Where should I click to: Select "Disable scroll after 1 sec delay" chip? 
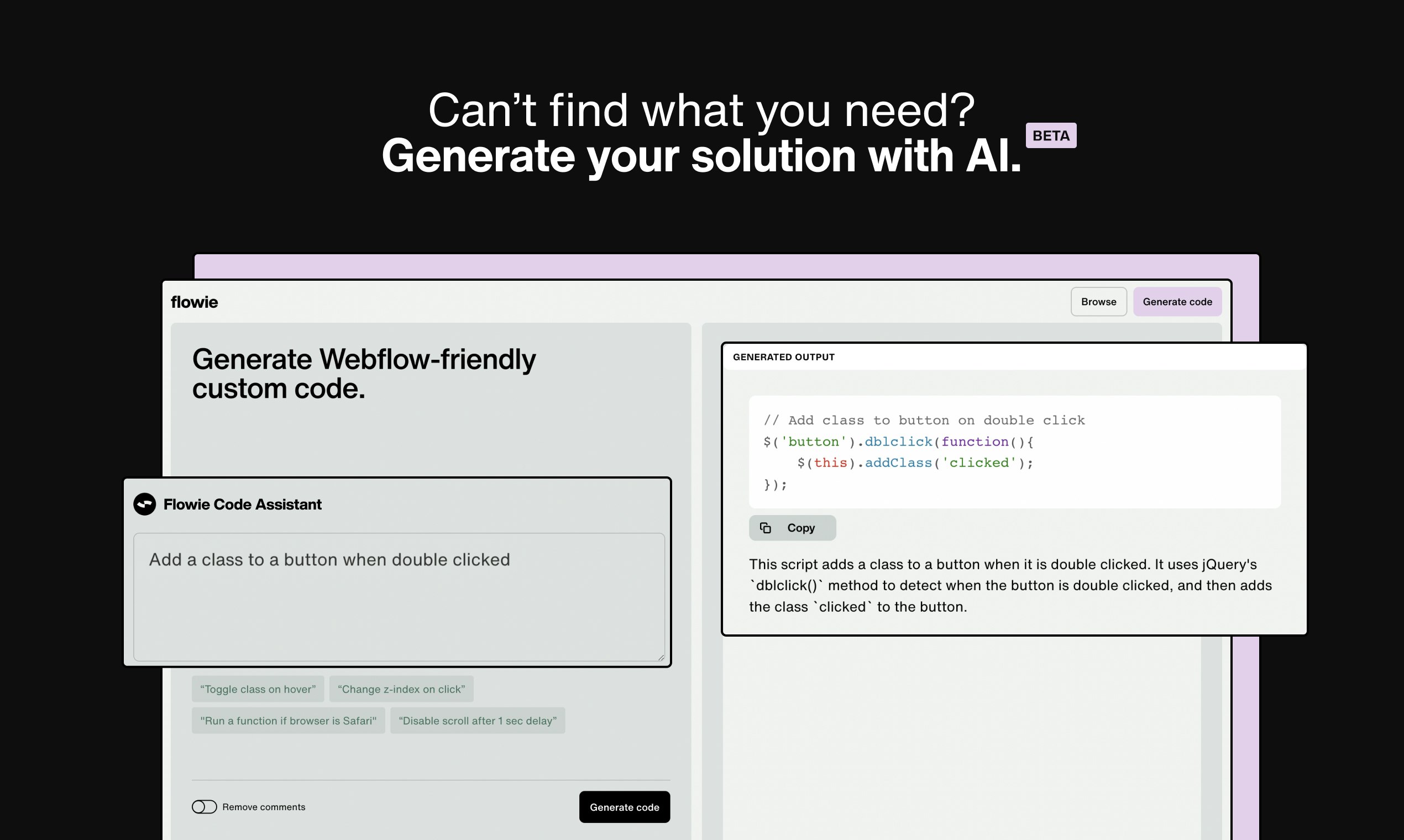[477, 721]
